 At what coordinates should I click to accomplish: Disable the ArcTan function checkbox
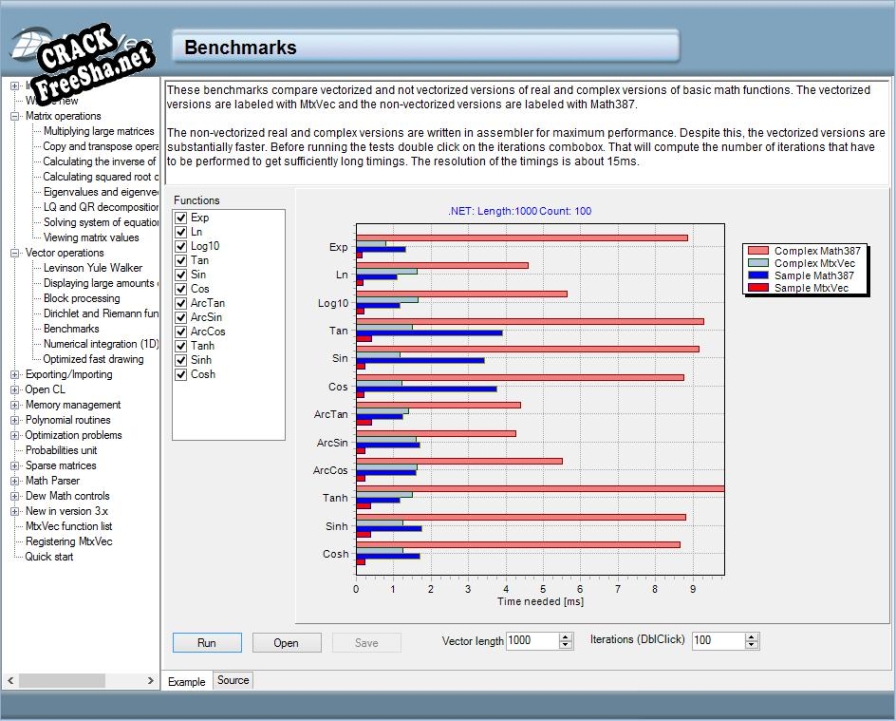[x=181, y=303]
